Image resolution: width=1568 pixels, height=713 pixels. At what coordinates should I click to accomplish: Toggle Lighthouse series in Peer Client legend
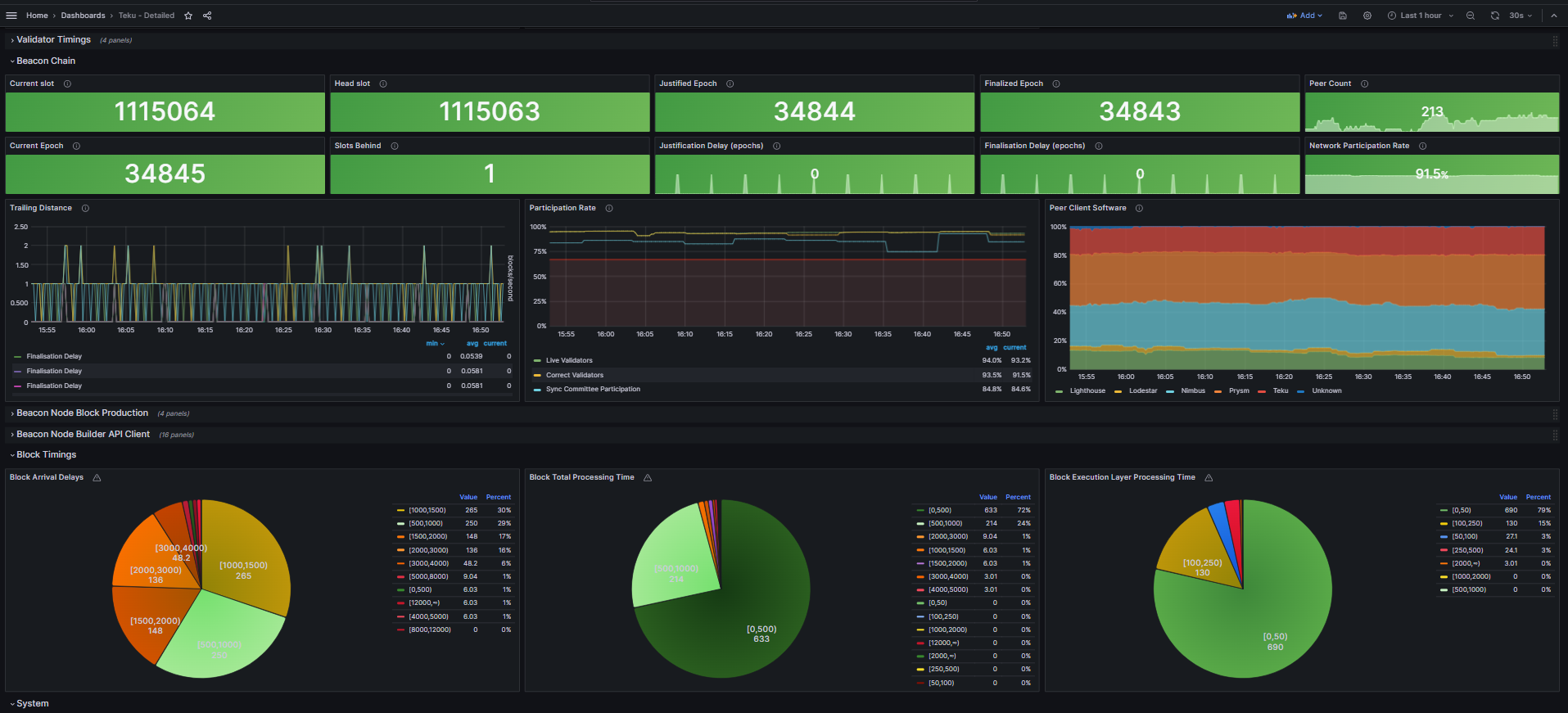pos(1087,391)
